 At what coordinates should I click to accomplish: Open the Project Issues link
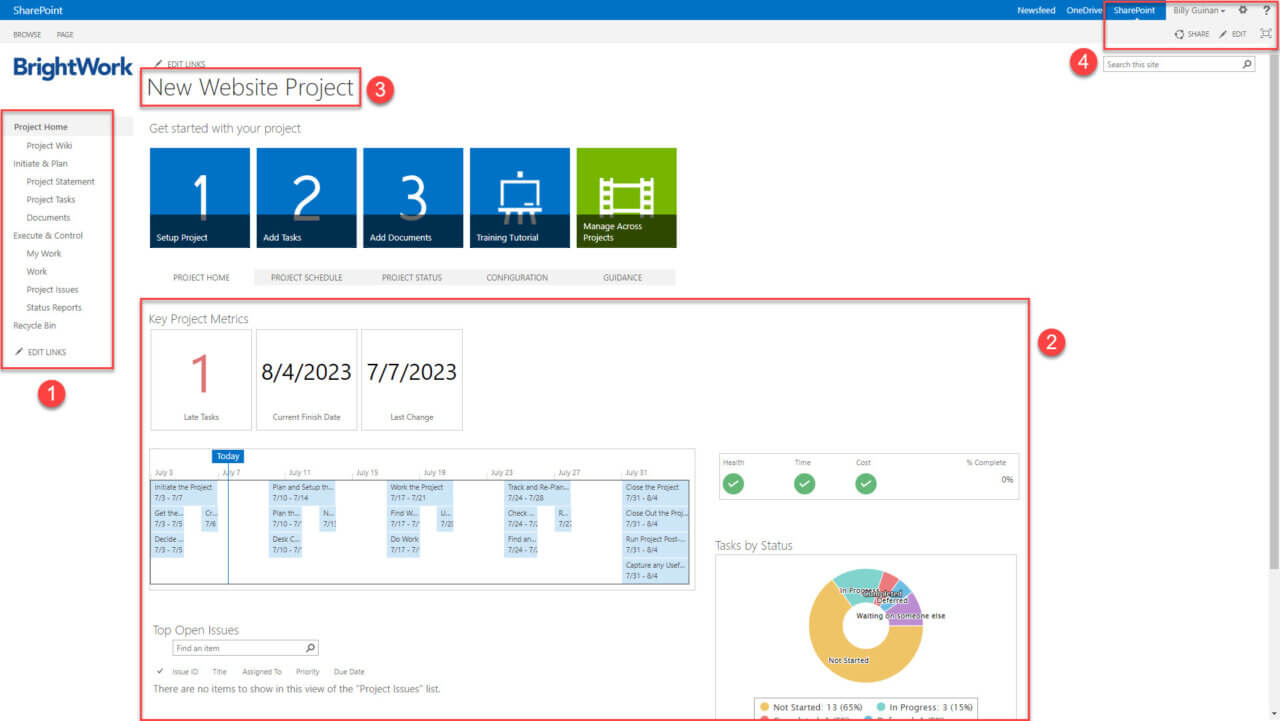click(x=50, y=289)
